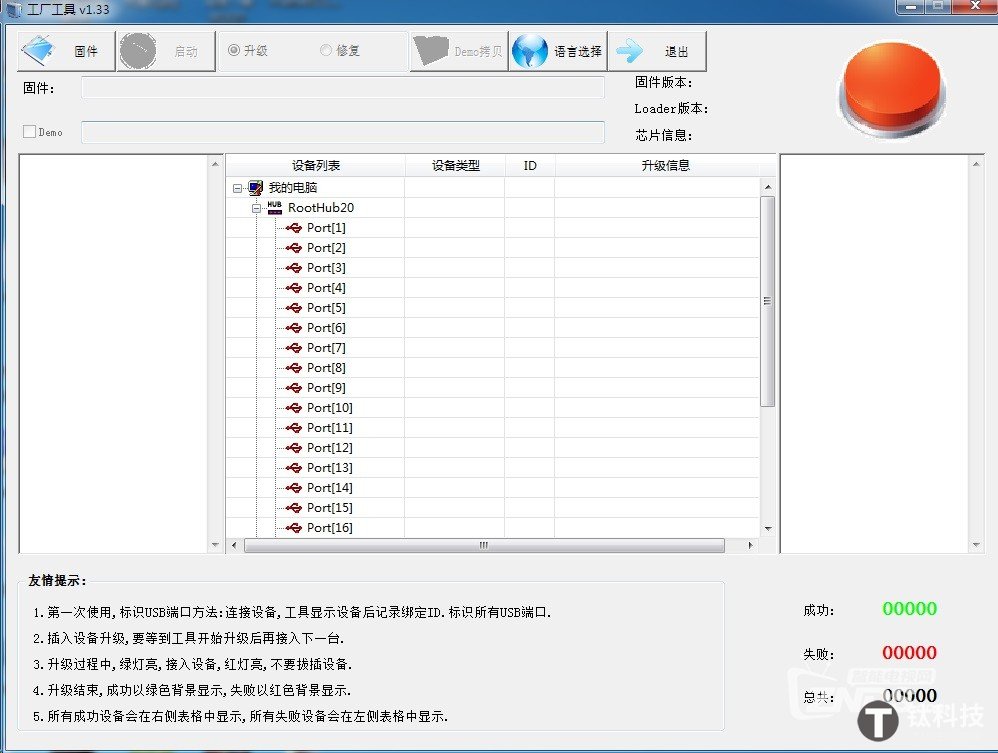The image size is (998, 753).
Task: Click the device list horizontal scrollbar thumb
Action: (x=484, y=546)
